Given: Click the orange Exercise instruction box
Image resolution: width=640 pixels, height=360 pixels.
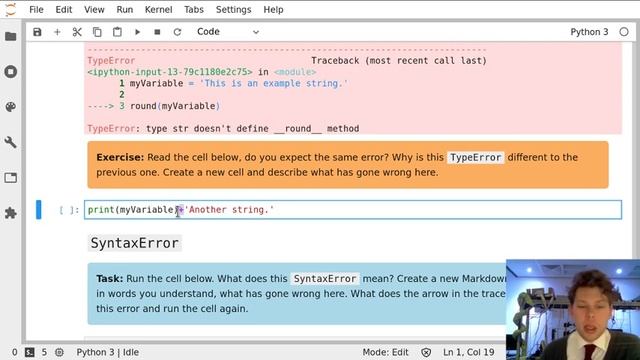Looking at the screenshot, I should (x=348, y=165).
